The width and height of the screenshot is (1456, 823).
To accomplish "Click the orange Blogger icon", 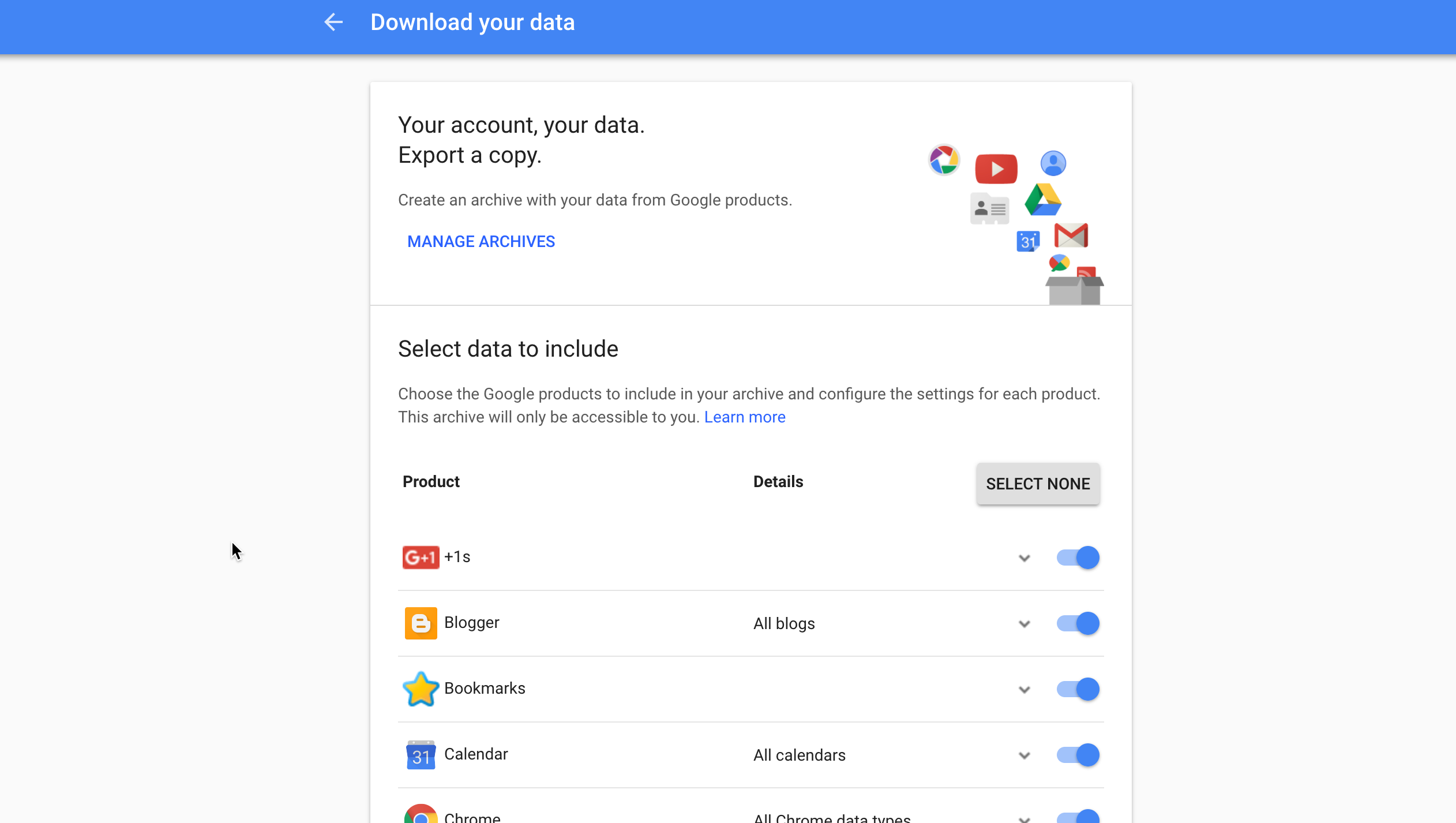I will (x=421, y=623).
